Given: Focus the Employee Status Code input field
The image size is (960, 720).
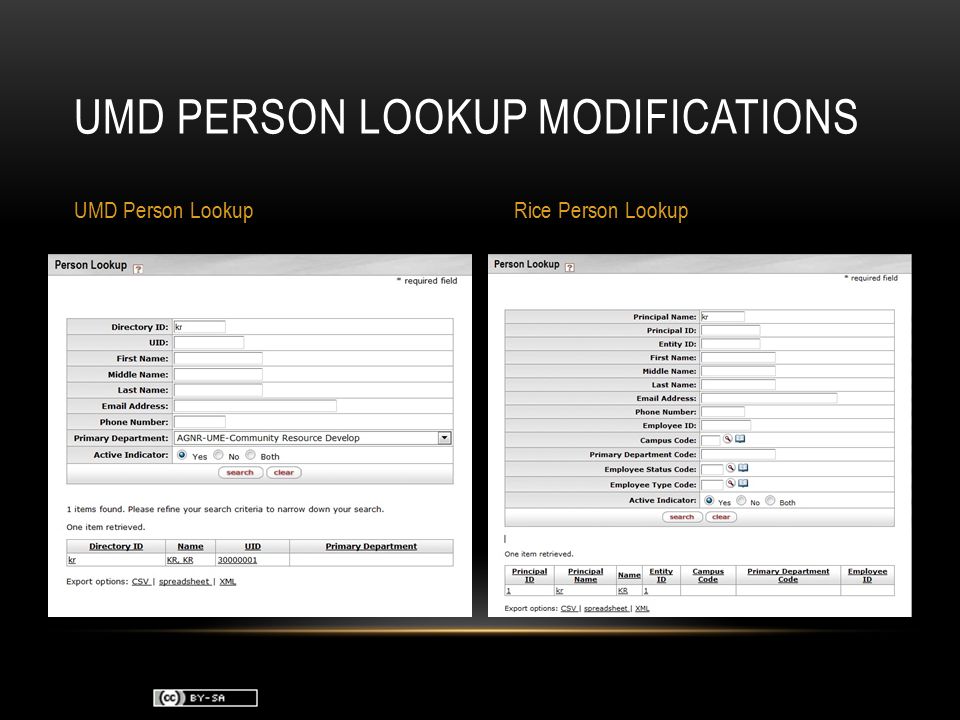Looking at the screenshot, I should click(712, 470).
